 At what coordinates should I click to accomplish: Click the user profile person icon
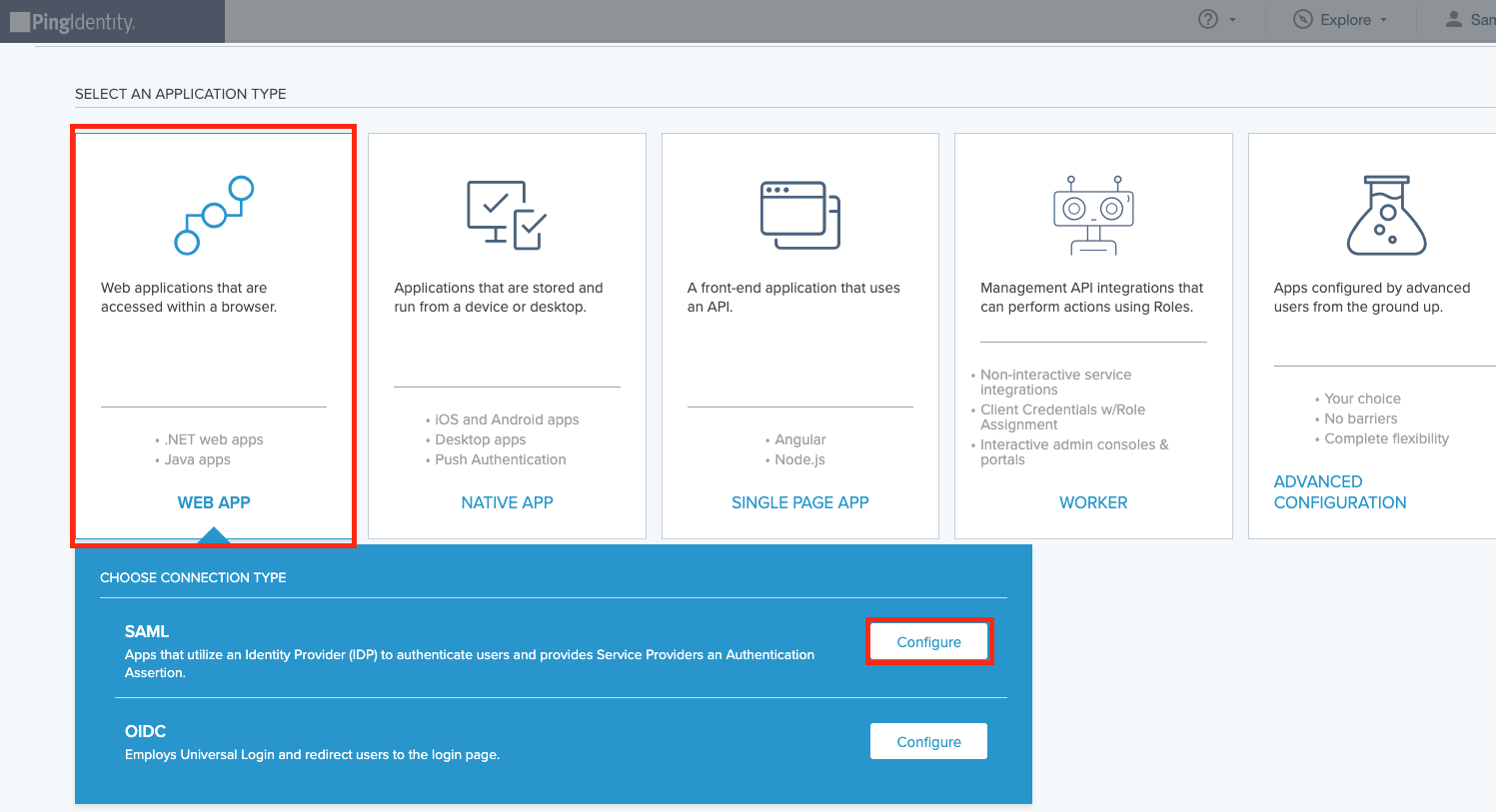pos(1453,19)
